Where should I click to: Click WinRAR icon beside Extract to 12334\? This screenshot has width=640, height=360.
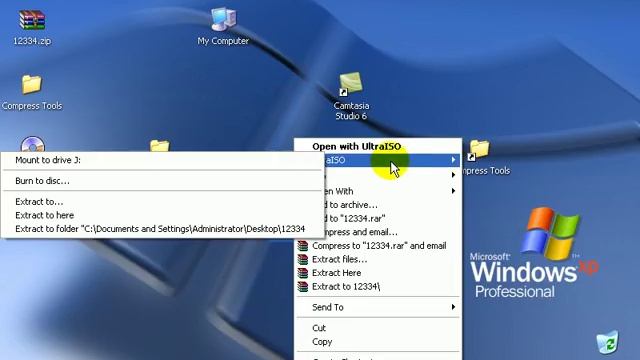(x=303, y=287)
